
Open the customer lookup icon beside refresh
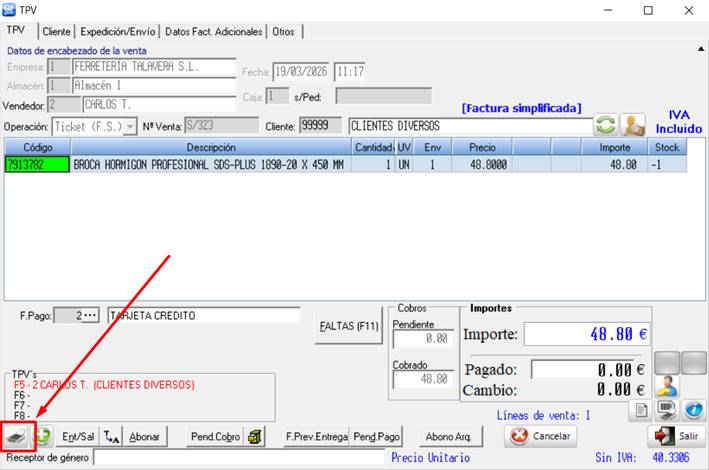pyautogui.click(x=632, y=126)
